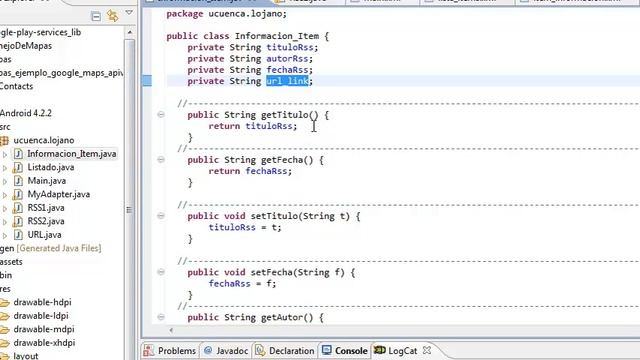Image resolution: width=640 pixels, height=360 pixels.
Task: Switch to the LogCat tab
Action: coord(396,351)
